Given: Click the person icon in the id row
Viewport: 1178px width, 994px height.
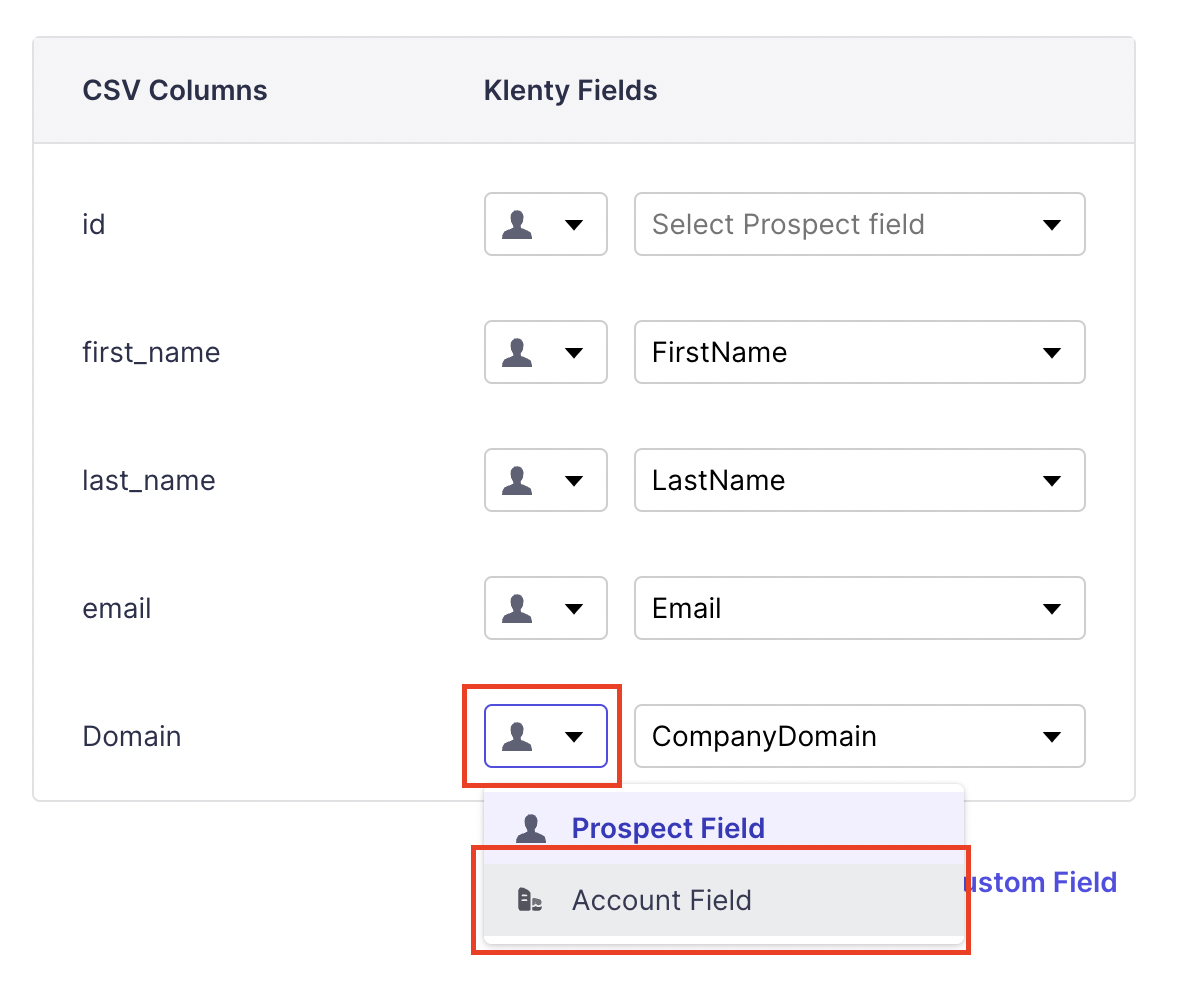Looking at the screenshot, I should pos(517,224).
